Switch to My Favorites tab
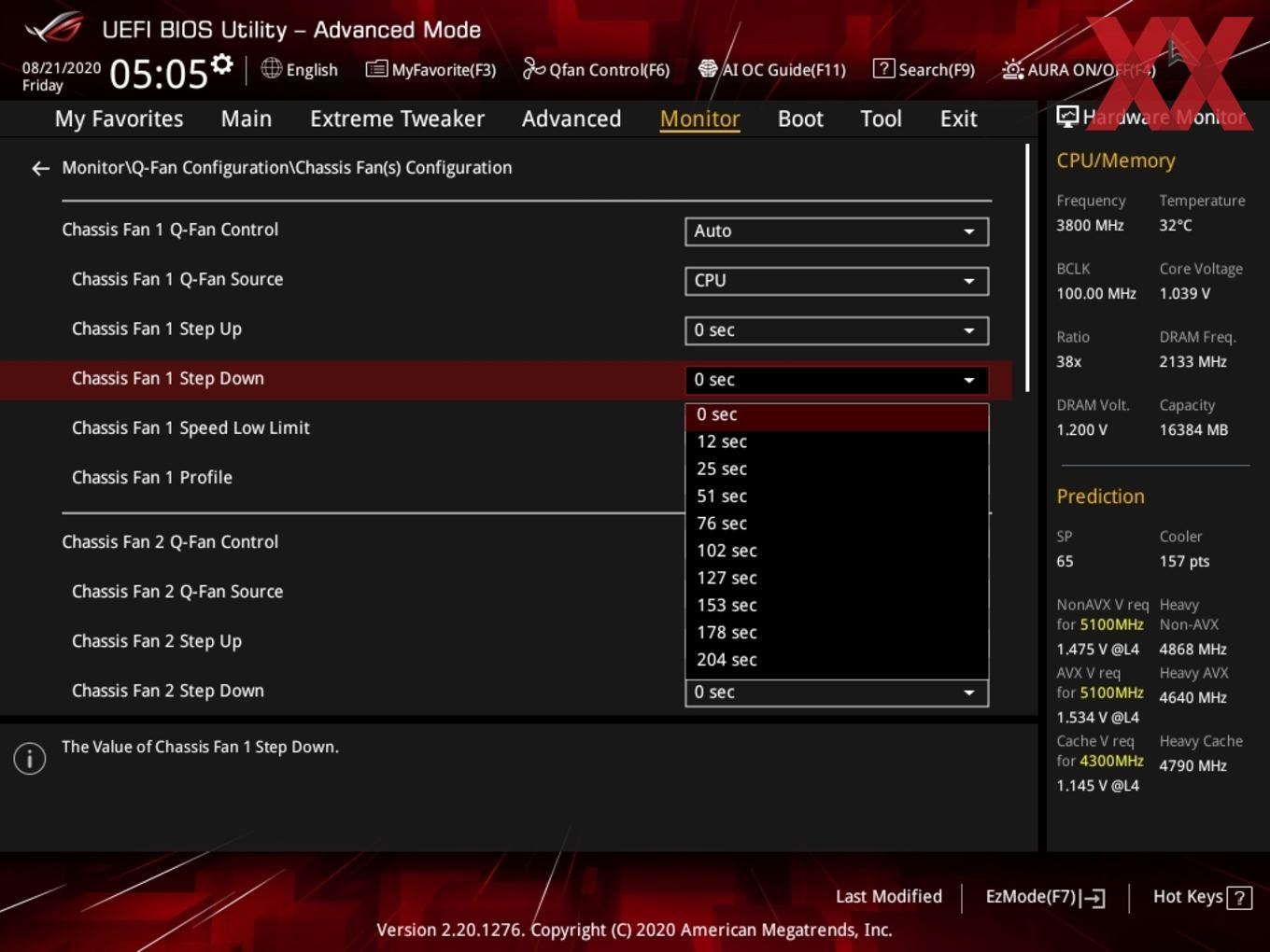This screenshot has width=1270, height=952. 119,119
